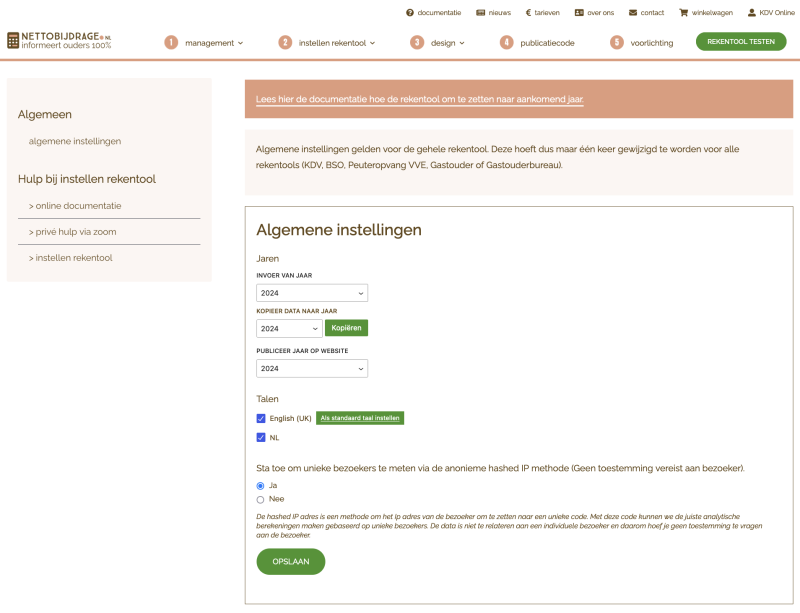Select the Nee radio button
Image resolution: width=800 pixels, height=613 pixels.
pyautogui.click(x=261, y=499)
